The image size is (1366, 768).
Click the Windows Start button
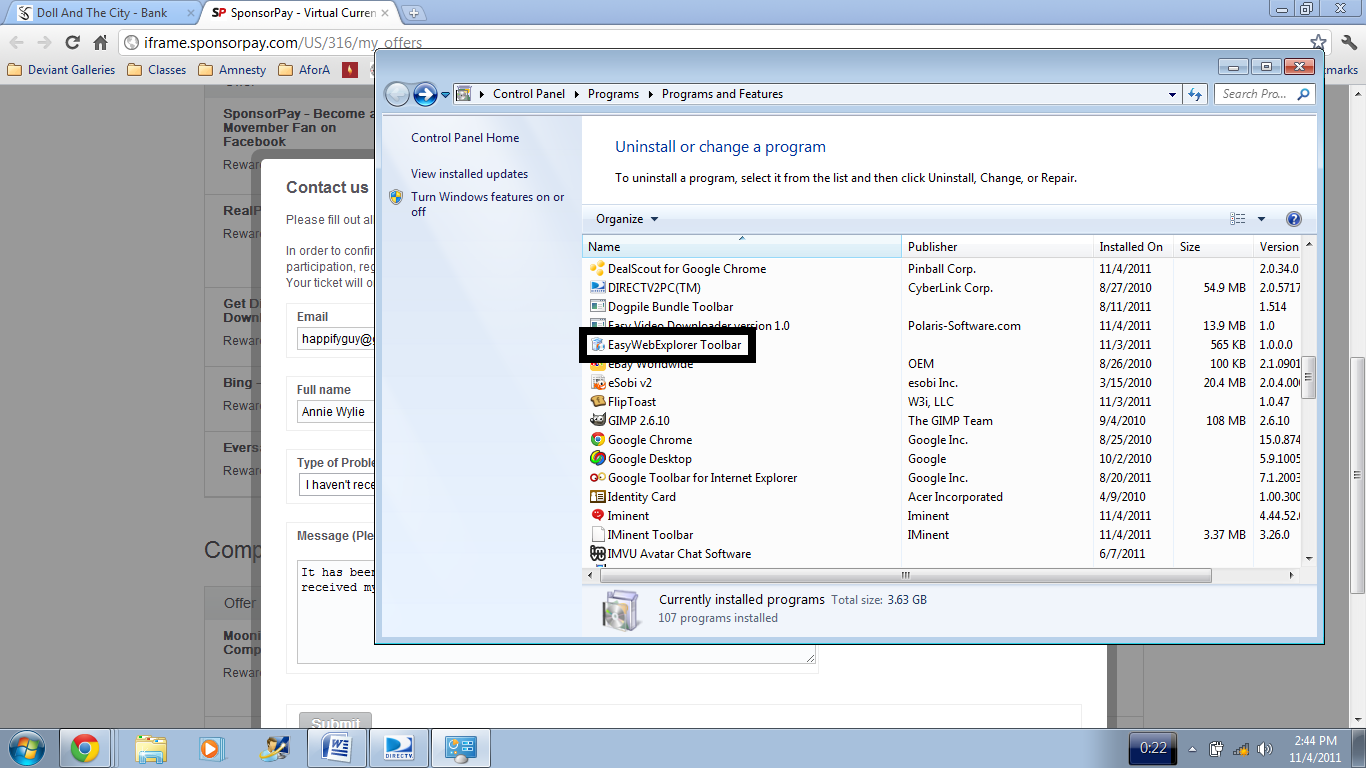(27, 748)
